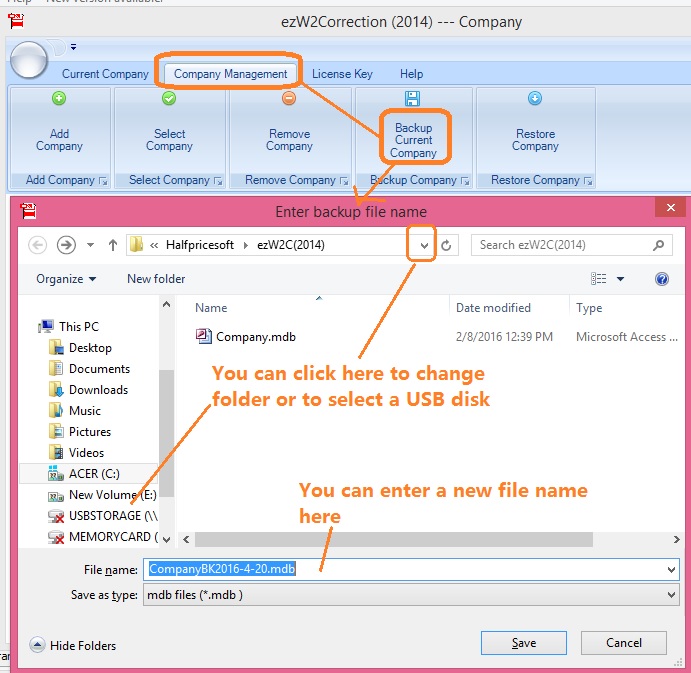Click the Restore Company icon
This screenshot has height=673, width=691.
[535, 98]
